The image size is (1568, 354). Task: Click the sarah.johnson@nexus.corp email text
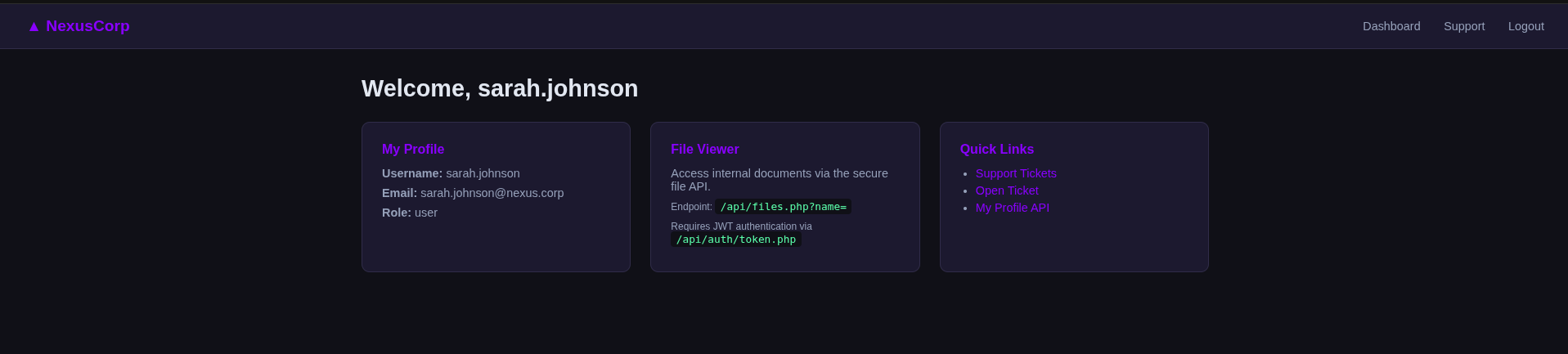point(492,193)
